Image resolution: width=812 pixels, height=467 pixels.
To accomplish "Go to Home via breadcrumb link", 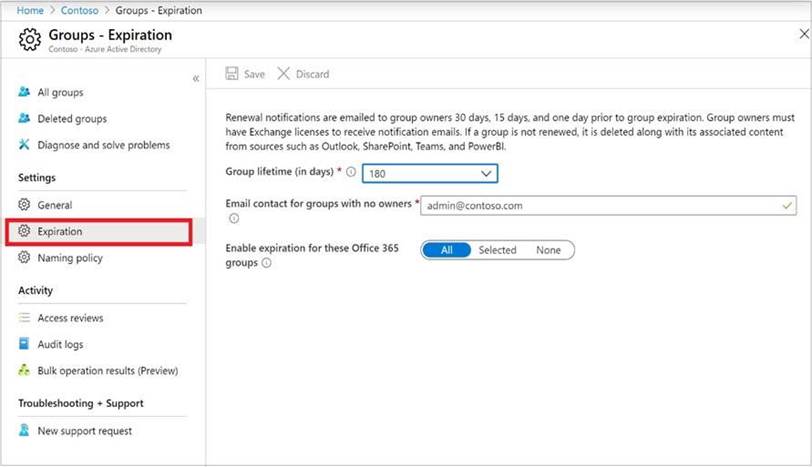I will click(x=30, y=10).
